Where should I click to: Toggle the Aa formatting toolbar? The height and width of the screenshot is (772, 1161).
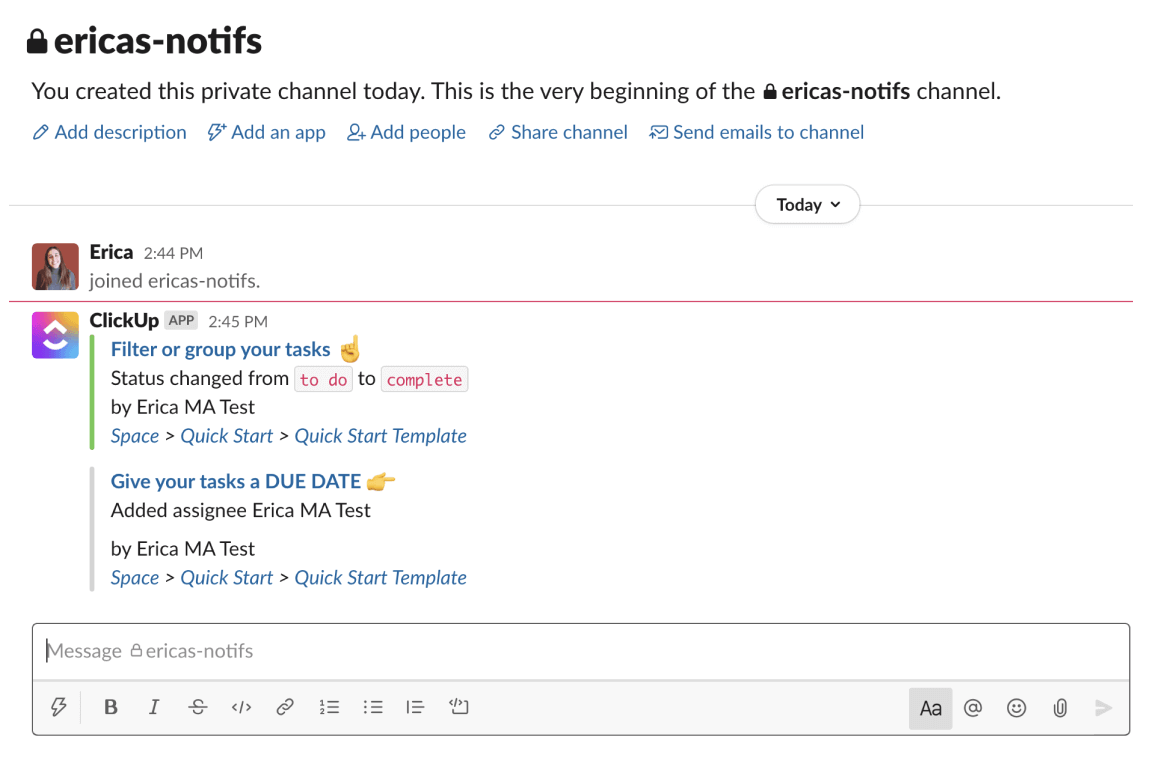coord(930,708)
